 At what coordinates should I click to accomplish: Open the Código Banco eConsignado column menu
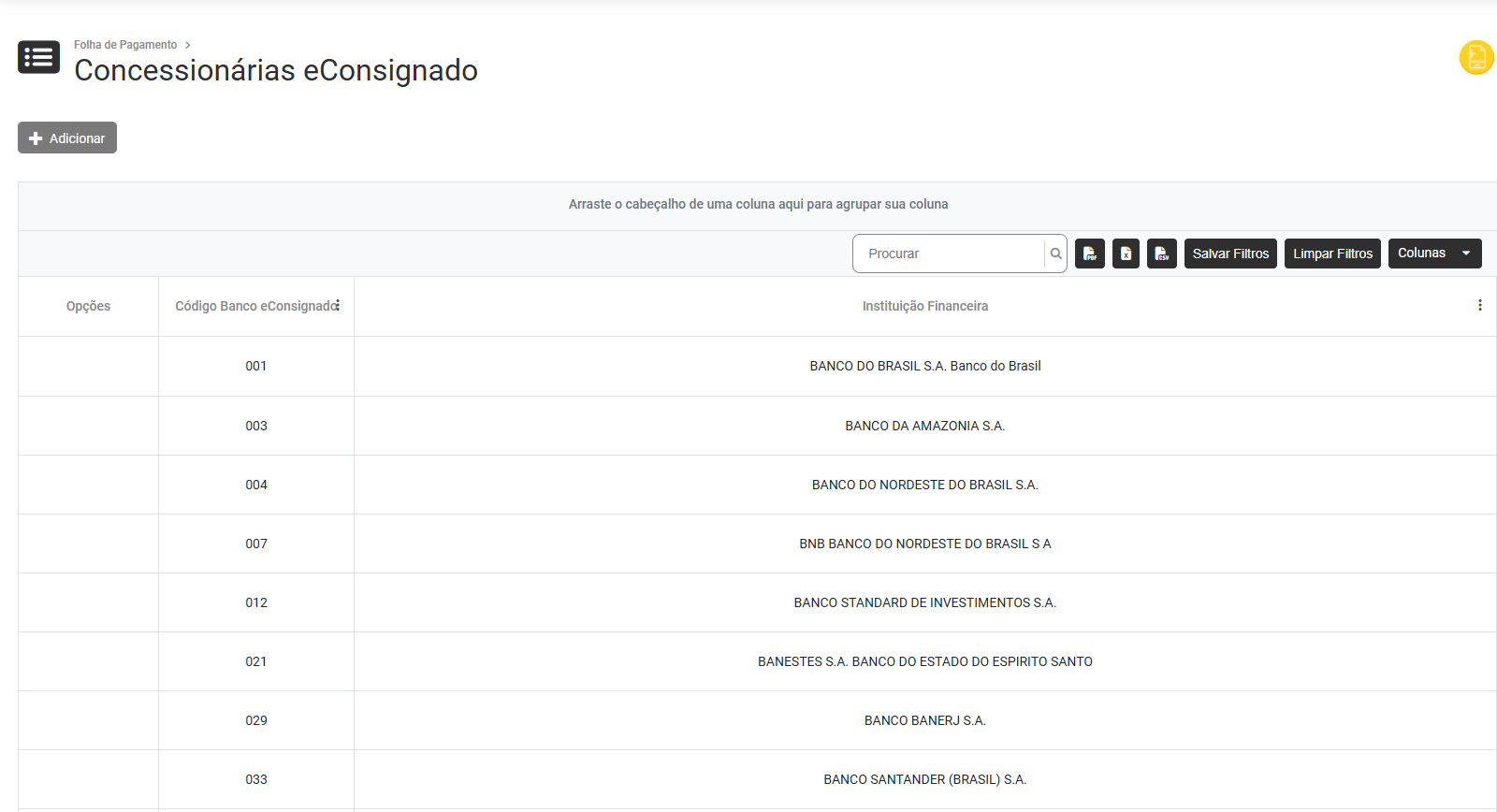pos(338,306)
